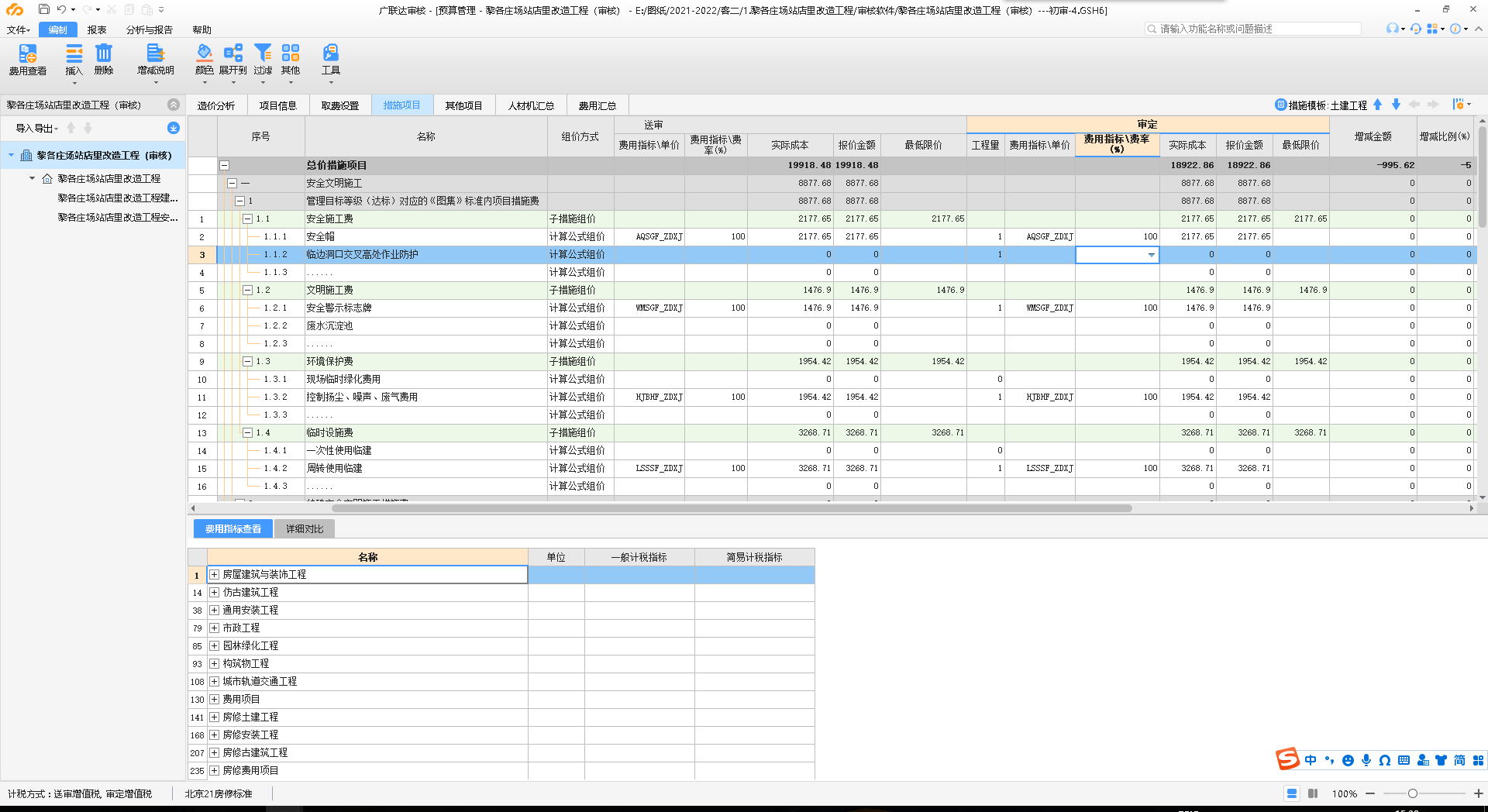Collapse the 总价措施项目 group
The height and width of the screenshot is (812, 1488).
point(224,165)
